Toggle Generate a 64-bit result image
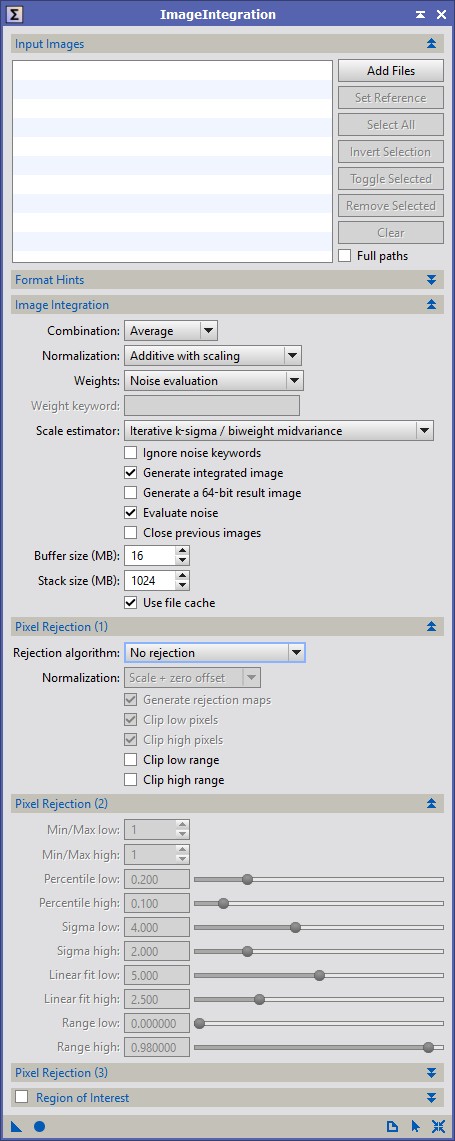 tap(130, 493)
